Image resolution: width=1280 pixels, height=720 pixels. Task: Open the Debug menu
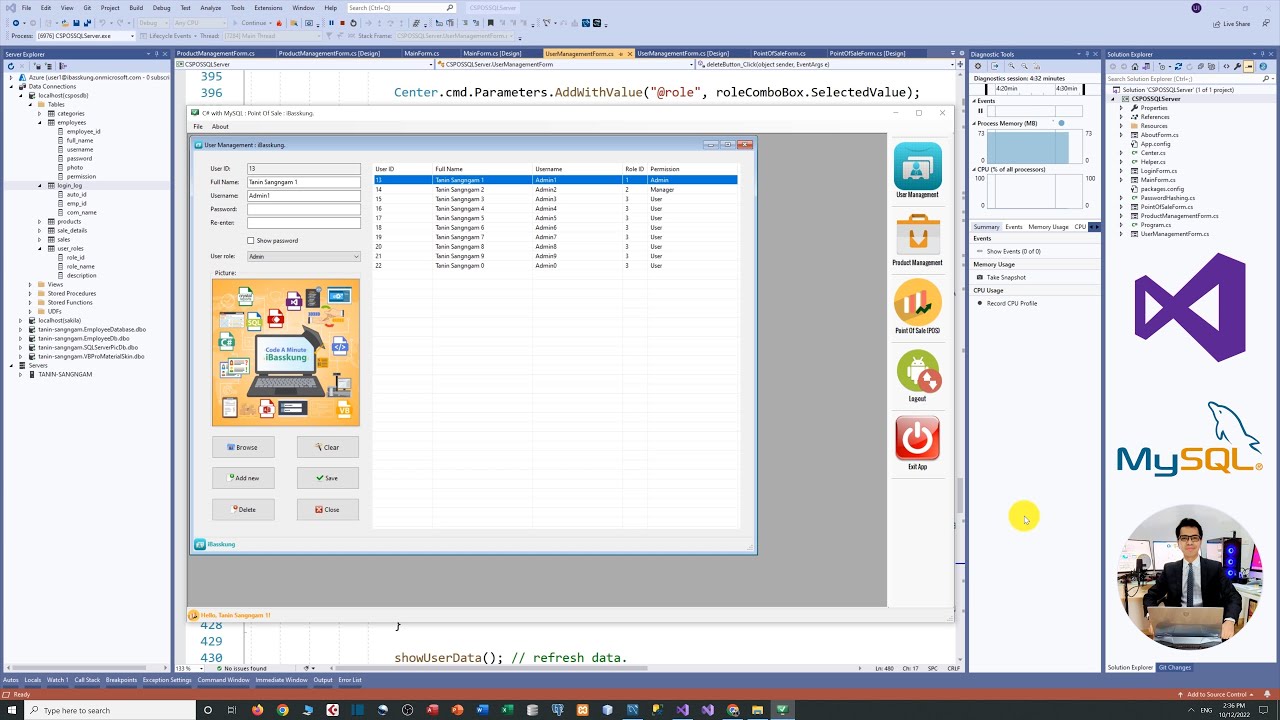(x=161, y=7)
